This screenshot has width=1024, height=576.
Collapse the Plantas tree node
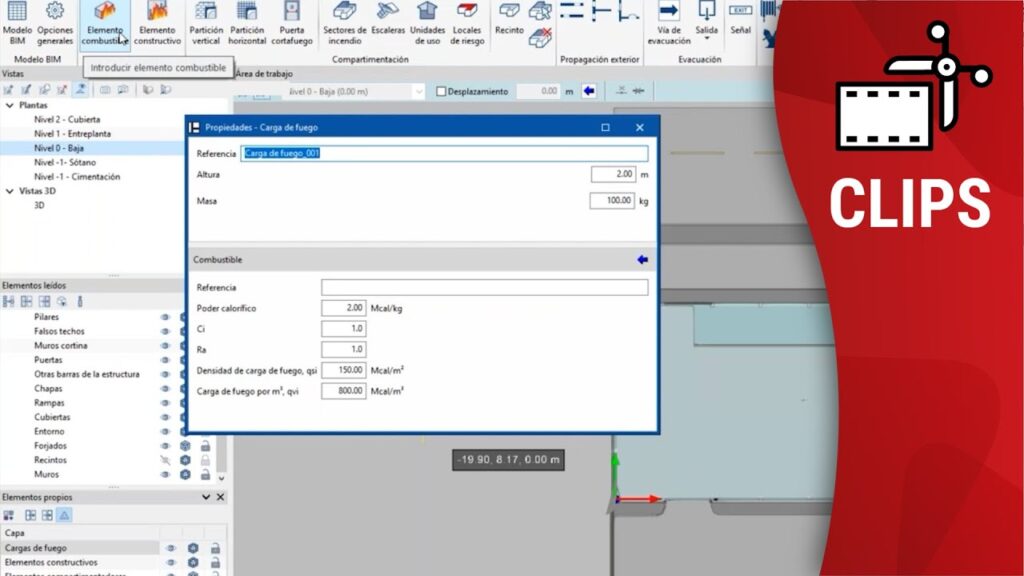click(10, 105)
